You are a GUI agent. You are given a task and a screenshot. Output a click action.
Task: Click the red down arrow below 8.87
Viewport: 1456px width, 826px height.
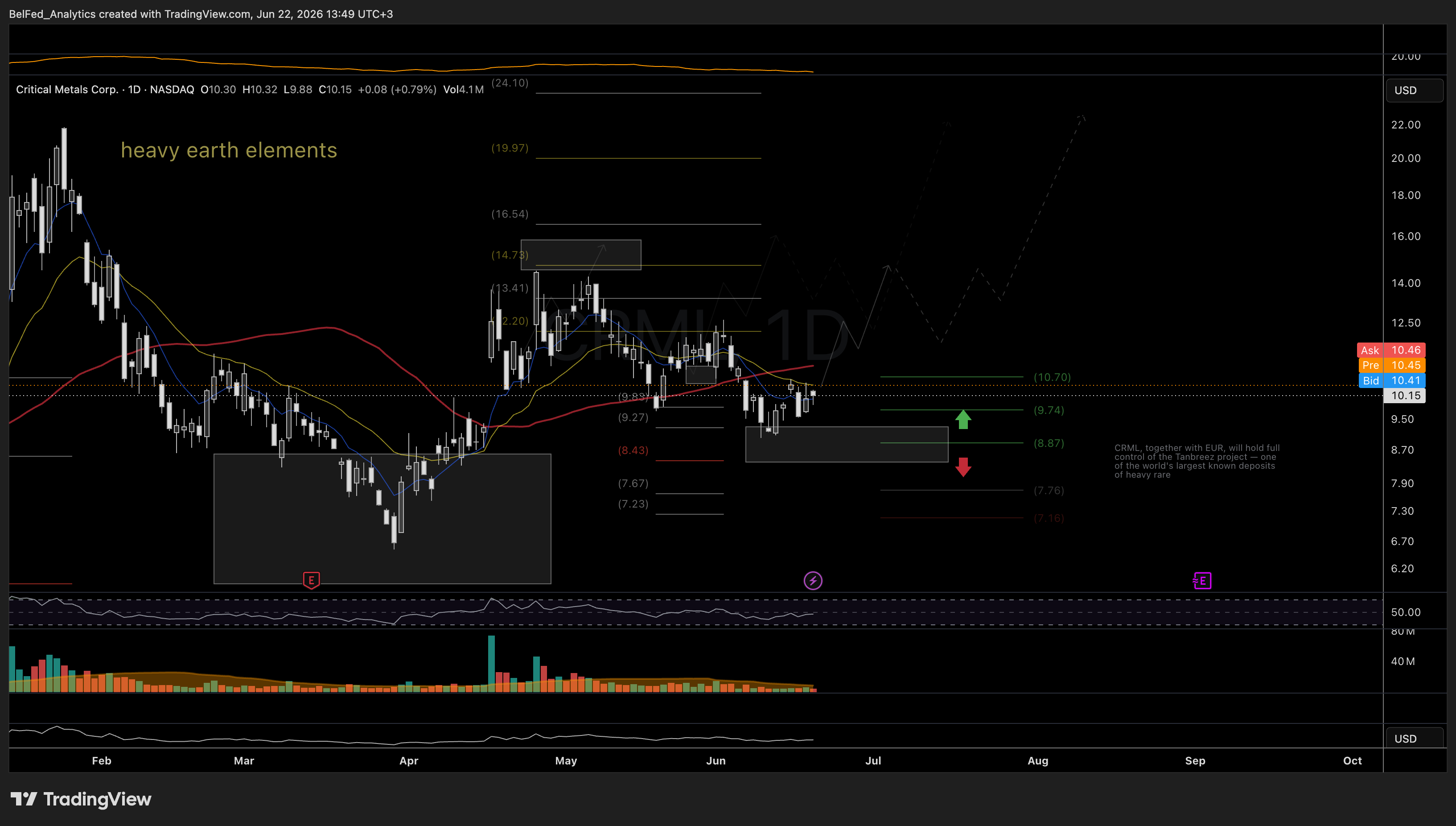(x=963, y=467)
